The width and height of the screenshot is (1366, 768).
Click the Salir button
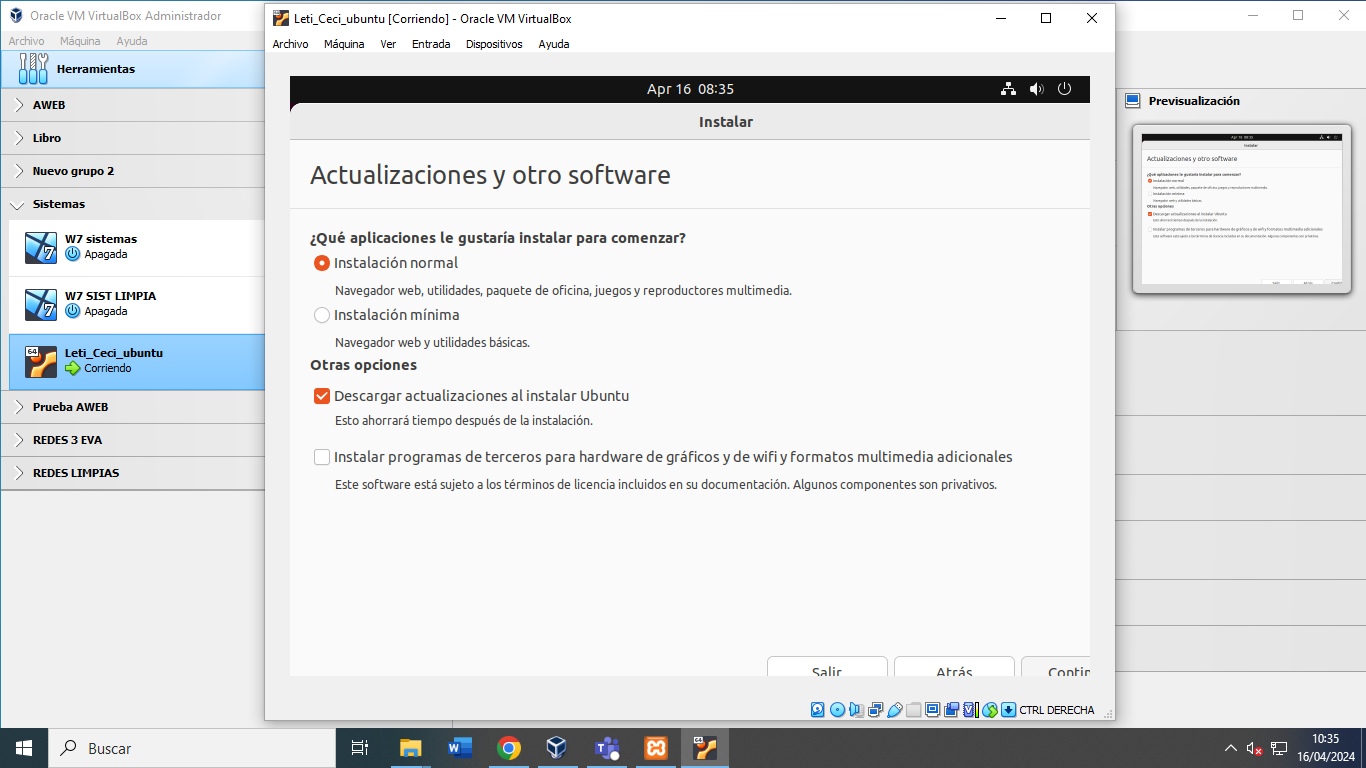[827, 670]
